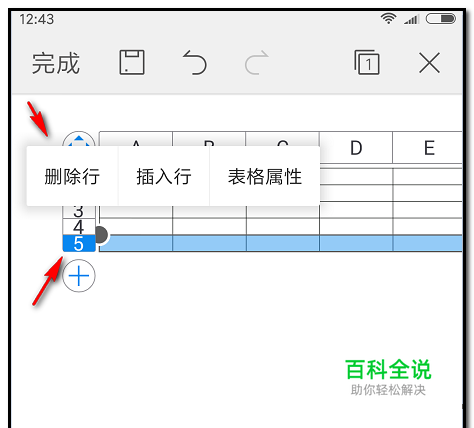This screenshot has height=428, width=474.
Task: Undo the last action
Action: tap(195, 62)
